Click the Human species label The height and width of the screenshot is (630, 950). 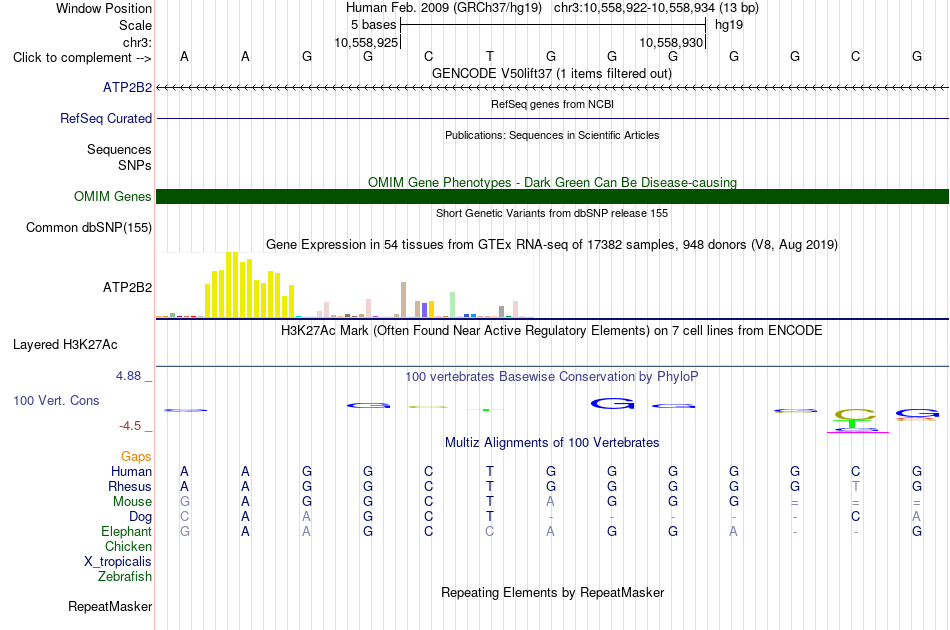[131, 471]
